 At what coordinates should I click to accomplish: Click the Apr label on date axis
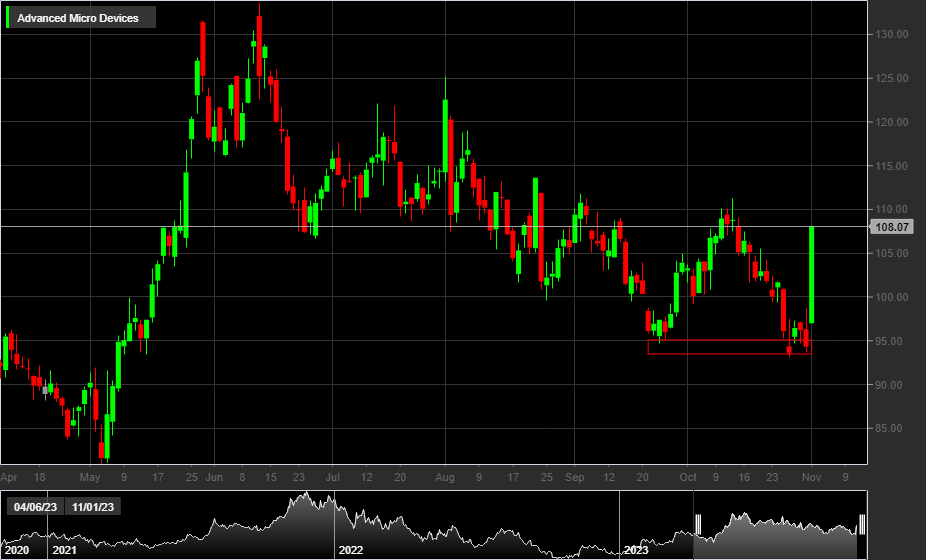9,477
